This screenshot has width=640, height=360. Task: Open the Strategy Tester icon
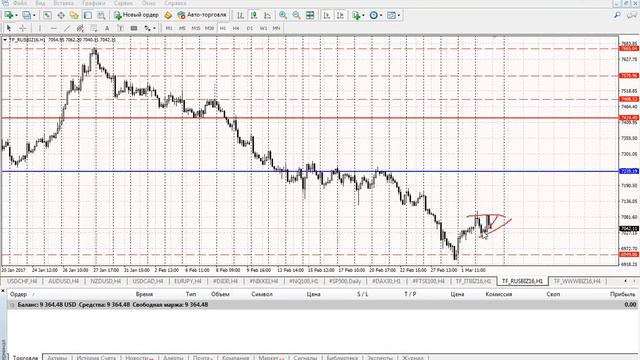click(101, 16)
